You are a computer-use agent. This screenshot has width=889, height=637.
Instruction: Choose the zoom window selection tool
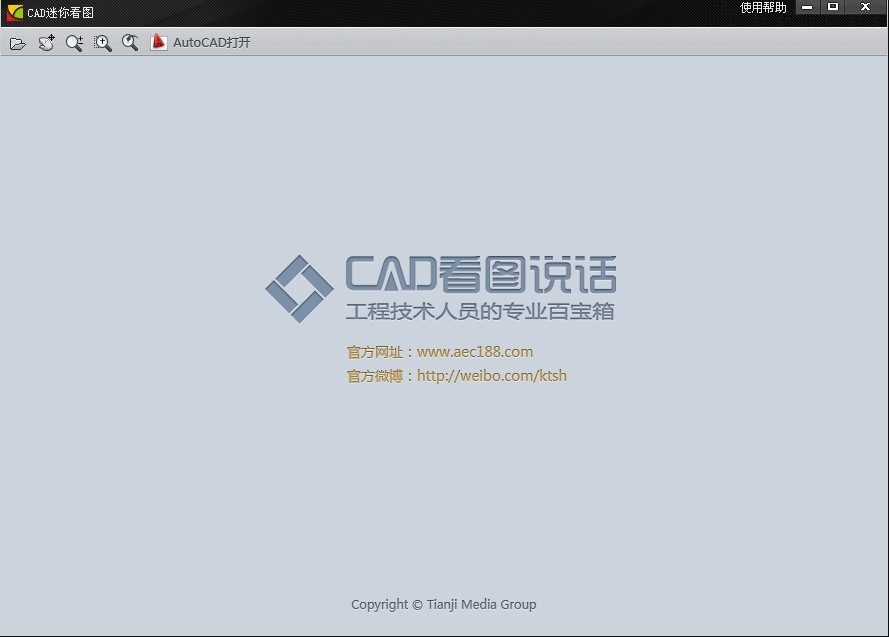click(x=102, y=43)
